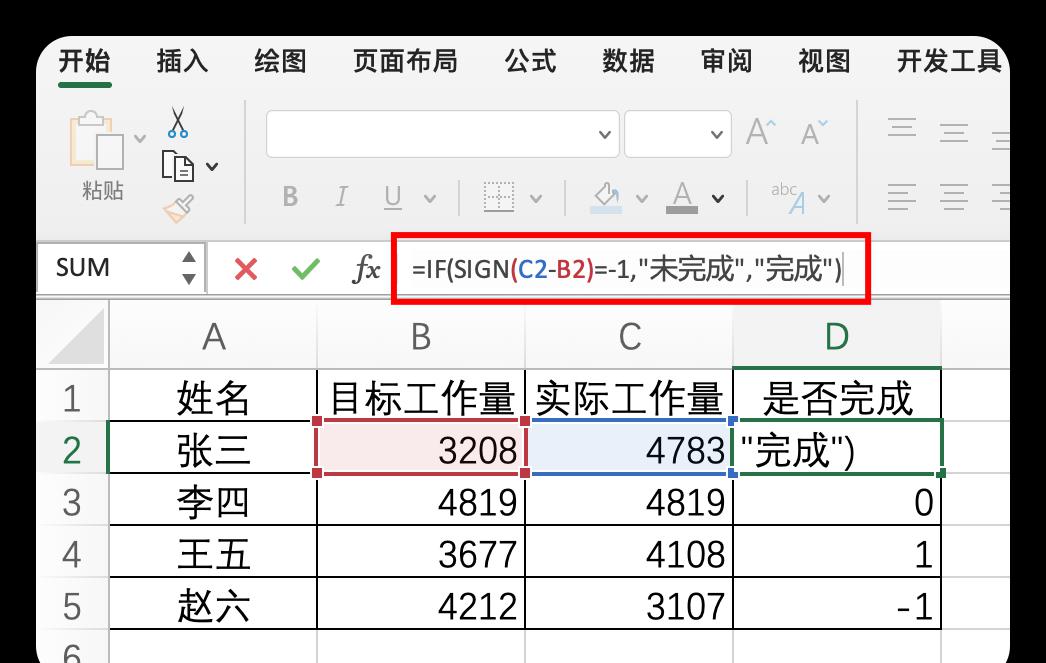Select column D header
Viewport: 1046px width, 663px height.
pyautogui.click(x=837, y=336)
